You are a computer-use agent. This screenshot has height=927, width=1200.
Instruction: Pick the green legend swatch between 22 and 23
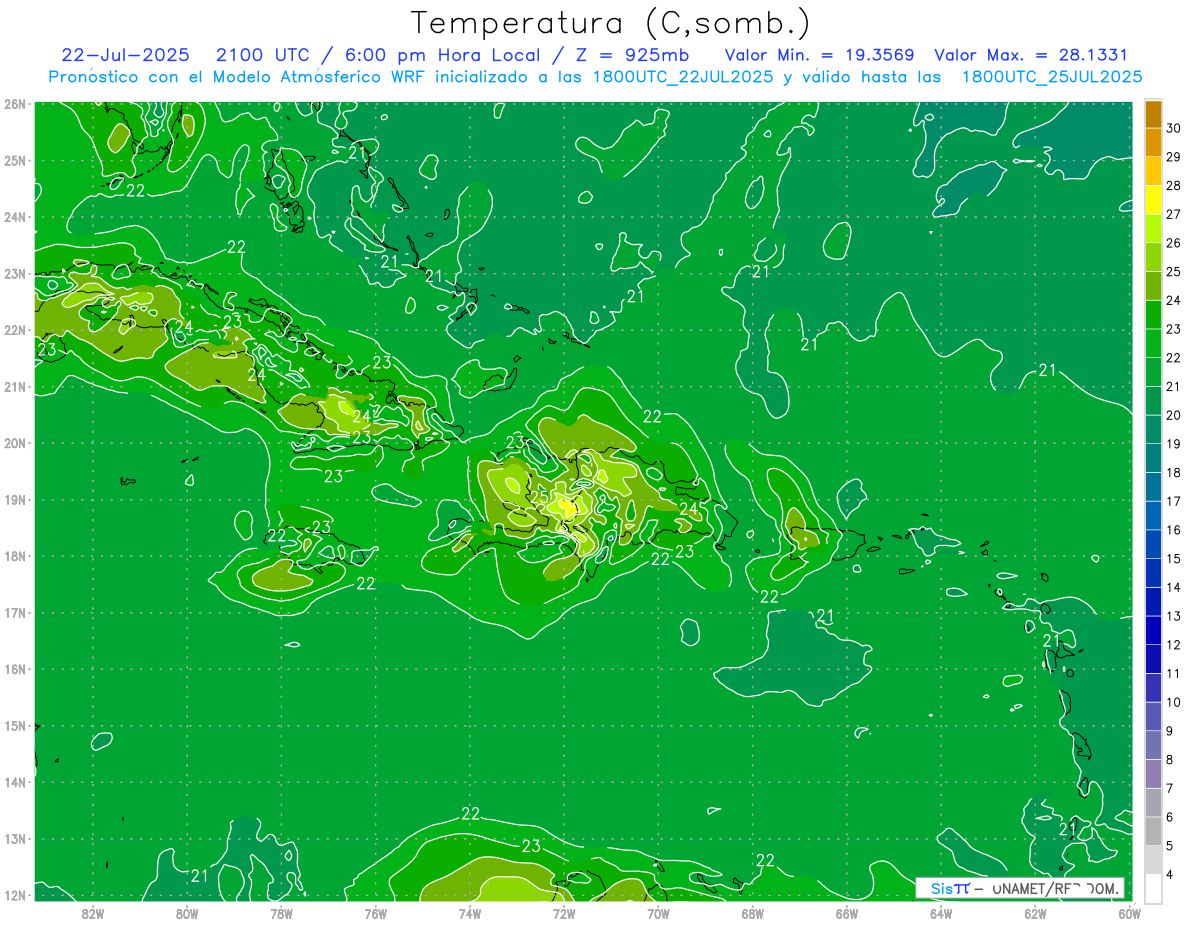[1153, 344]
